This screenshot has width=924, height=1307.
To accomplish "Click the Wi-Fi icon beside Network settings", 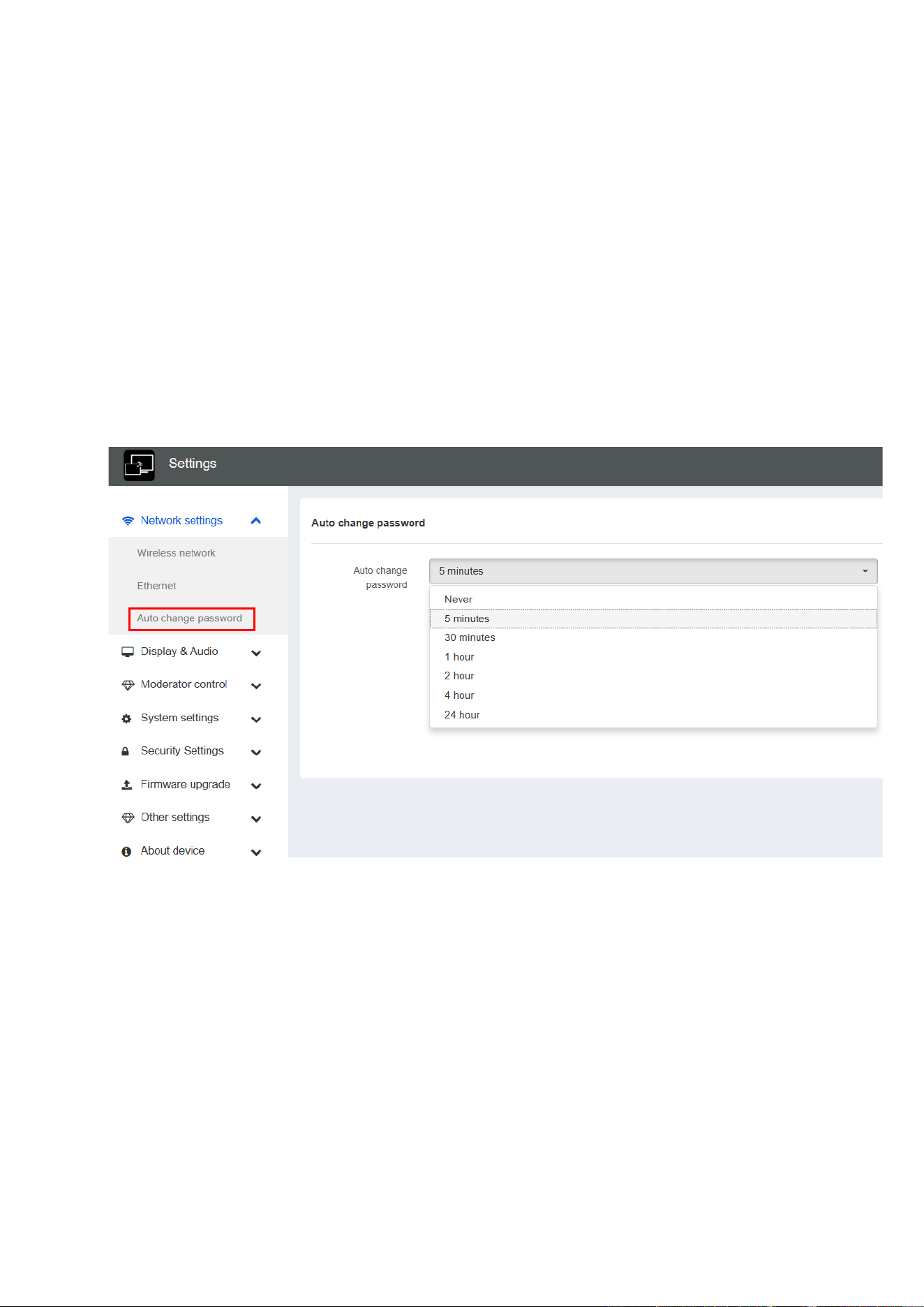I will pyautogui.click(x=128, y=521).
